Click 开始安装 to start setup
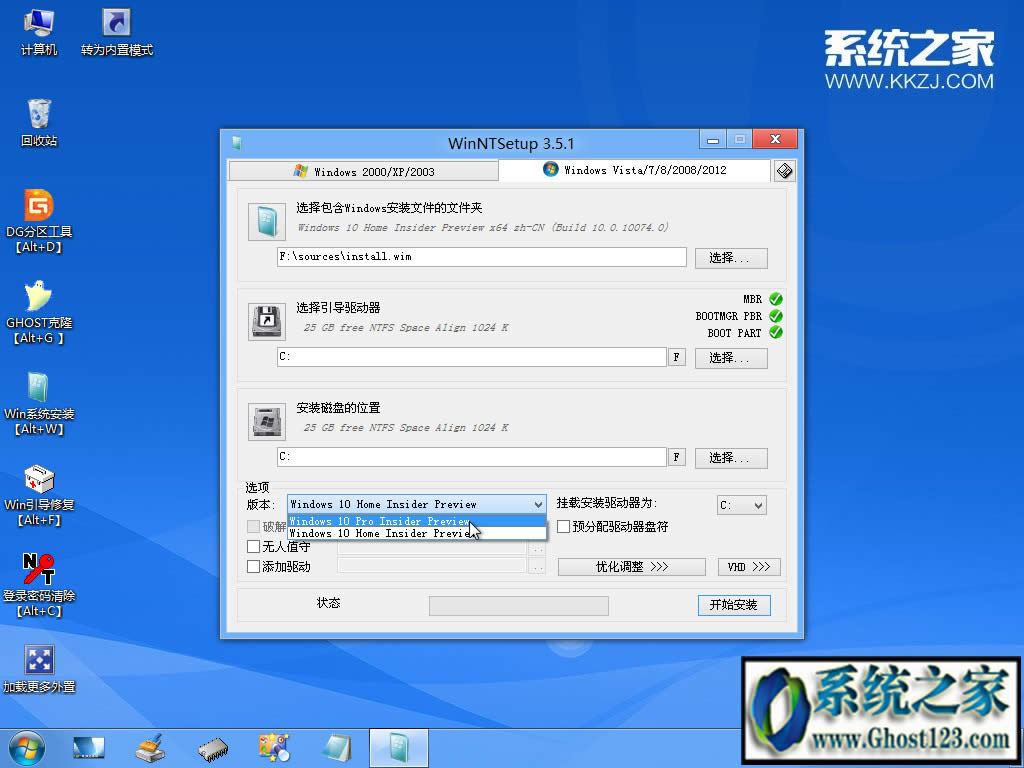This screenshot has height=768, width=1024. point(734,605)
